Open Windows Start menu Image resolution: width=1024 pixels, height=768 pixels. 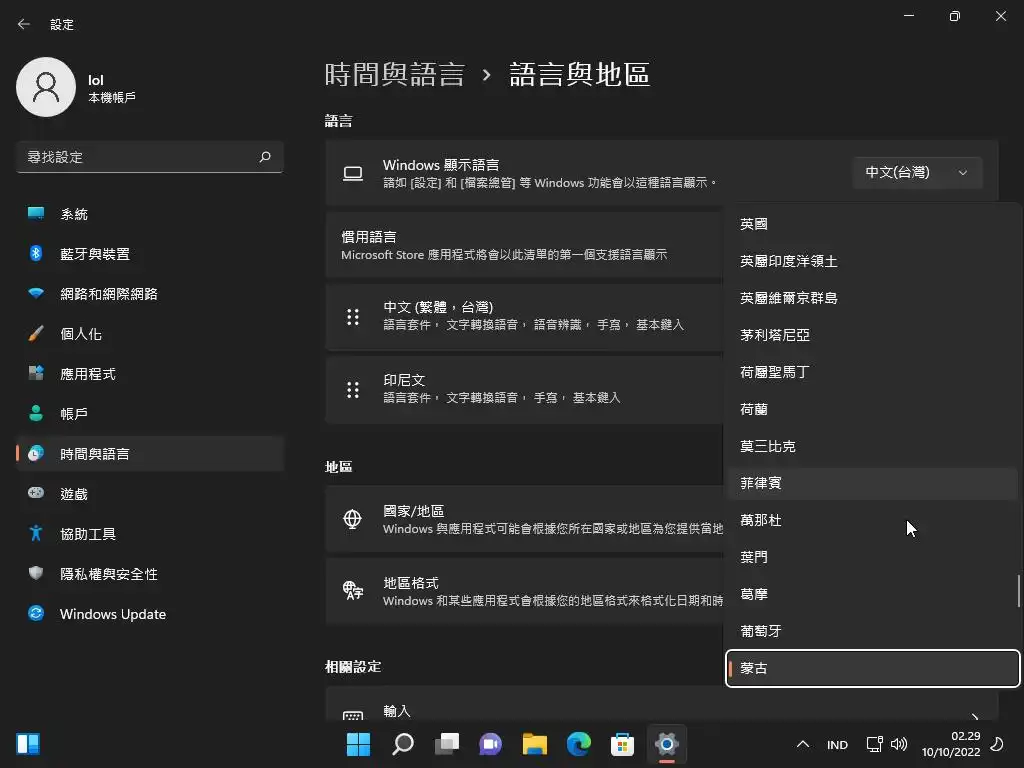point(358,744)
